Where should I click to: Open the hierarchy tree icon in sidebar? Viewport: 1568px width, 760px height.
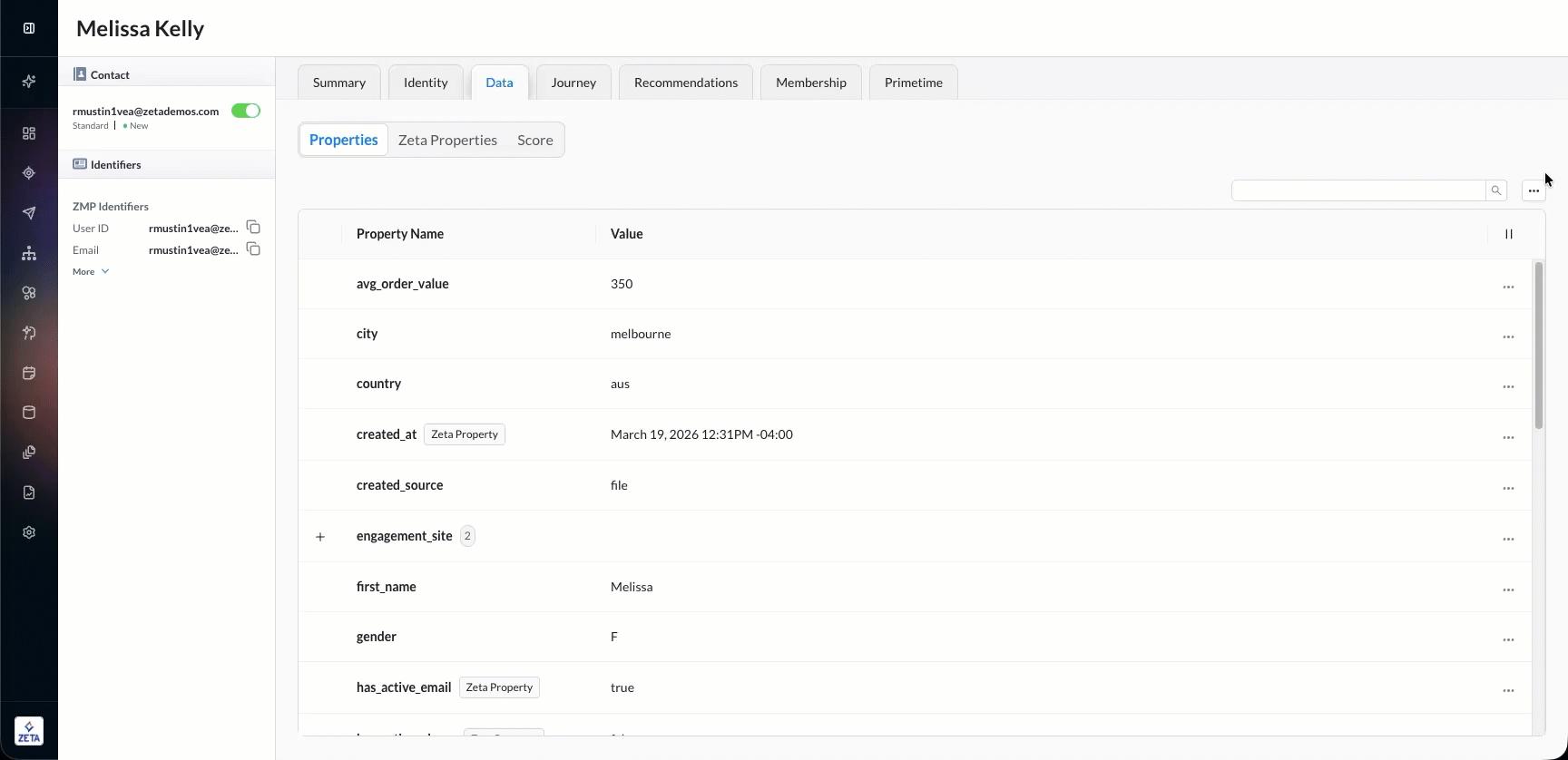tap(29, 253)
